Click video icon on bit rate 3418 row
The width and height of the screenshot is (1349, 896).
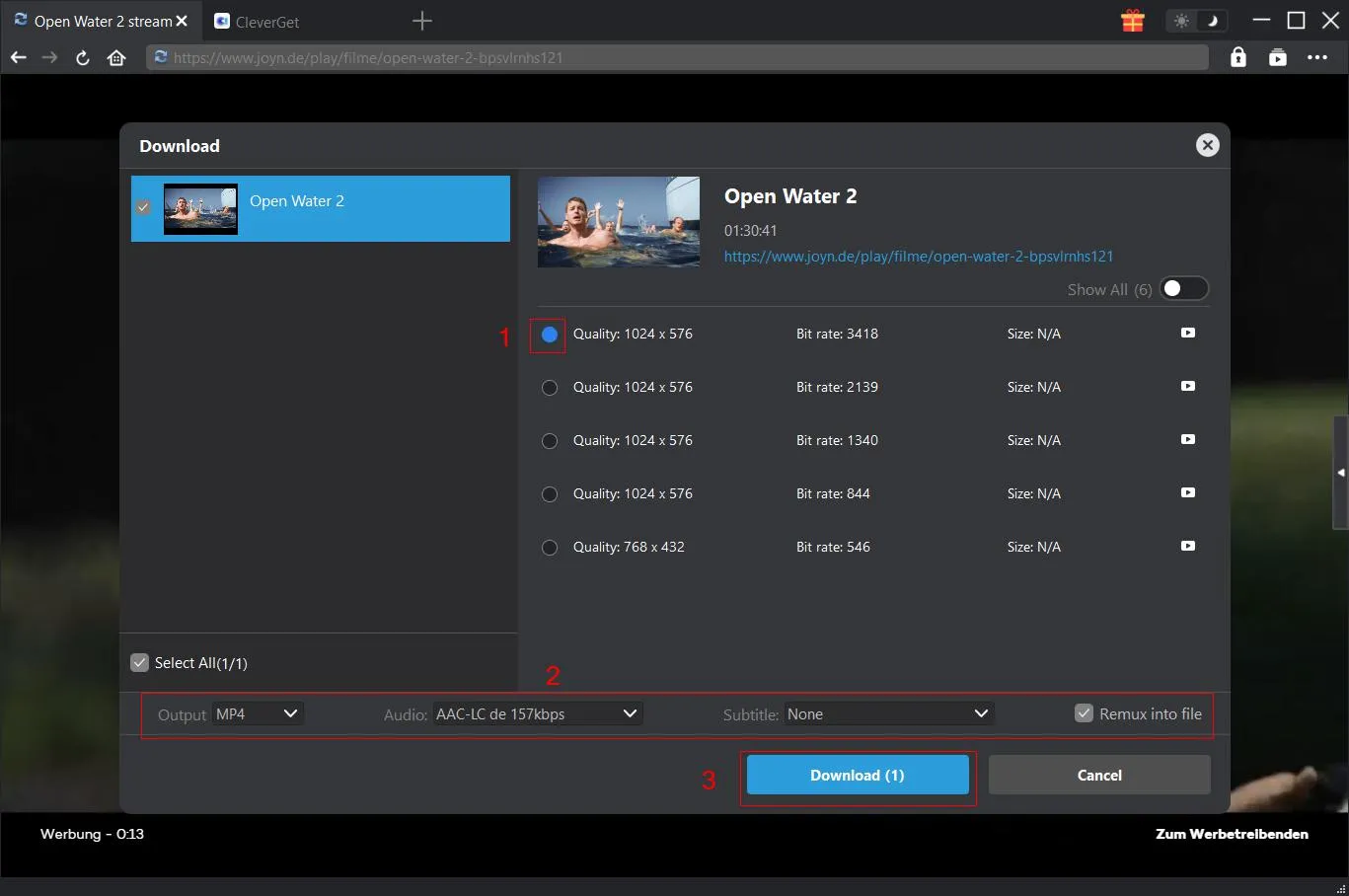tap(1187, 334)
